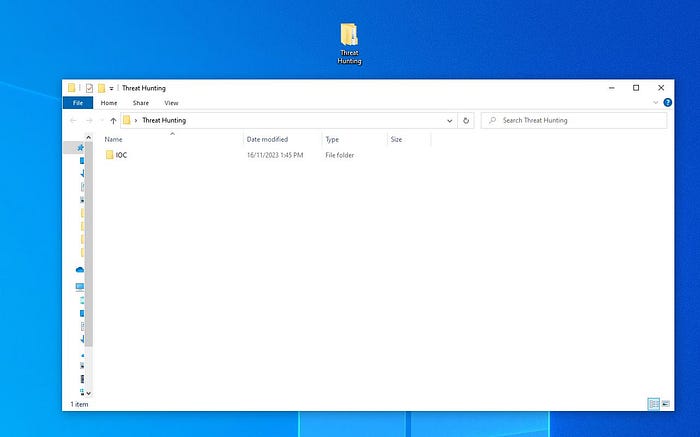
Task: Open the File menu
Action: click(78, 103)
